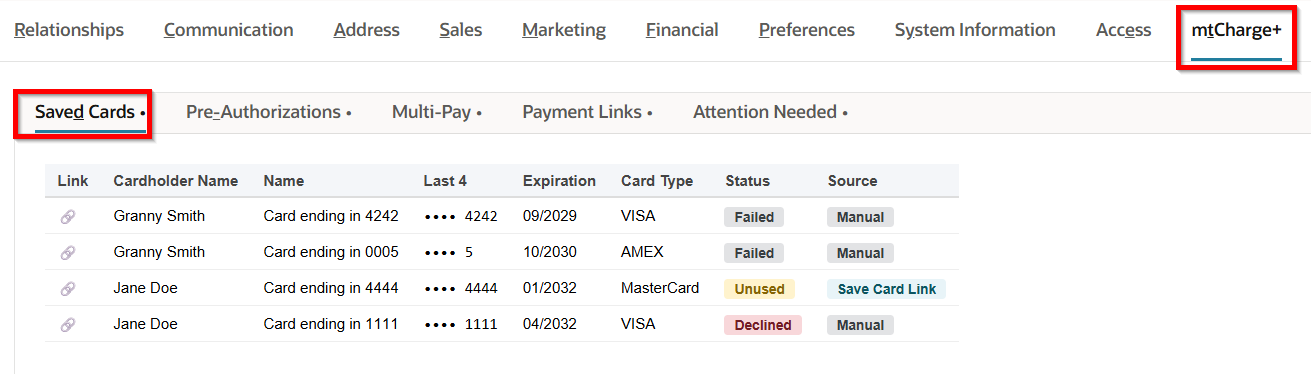Viewport: 1311px width, 374px height.
Task: Go to the Payment Links subtab
Action: (587, 112)
